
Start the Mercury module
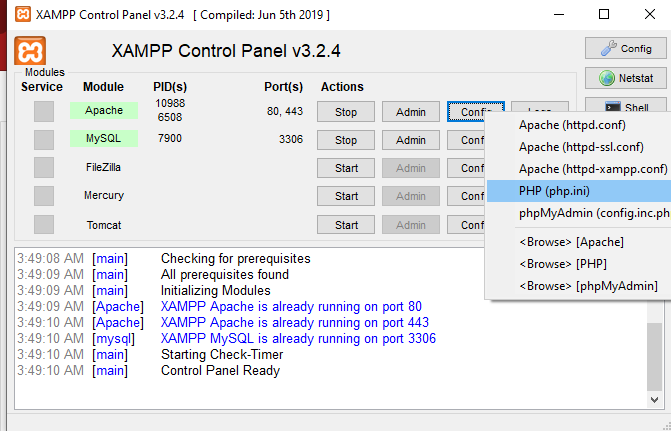point(346,196)
